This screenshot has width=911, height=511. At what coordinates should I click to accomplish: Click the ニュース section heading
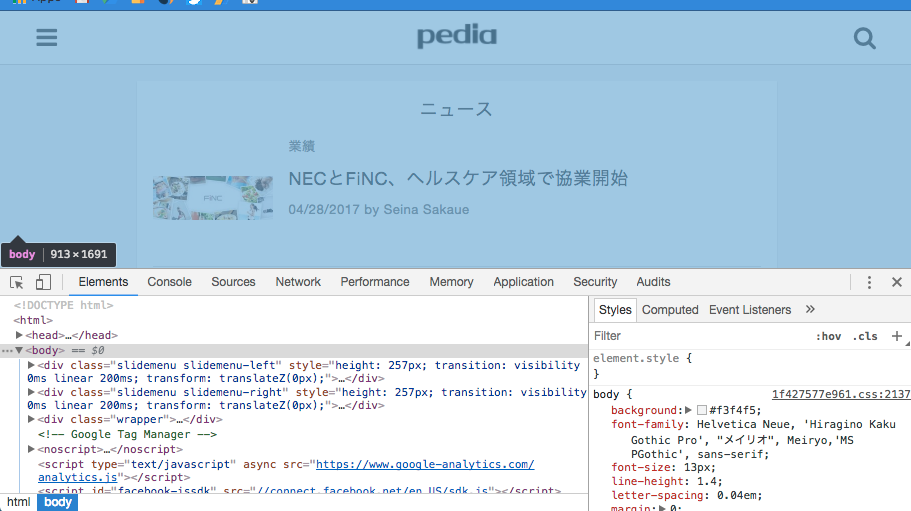tap(456, 109)
